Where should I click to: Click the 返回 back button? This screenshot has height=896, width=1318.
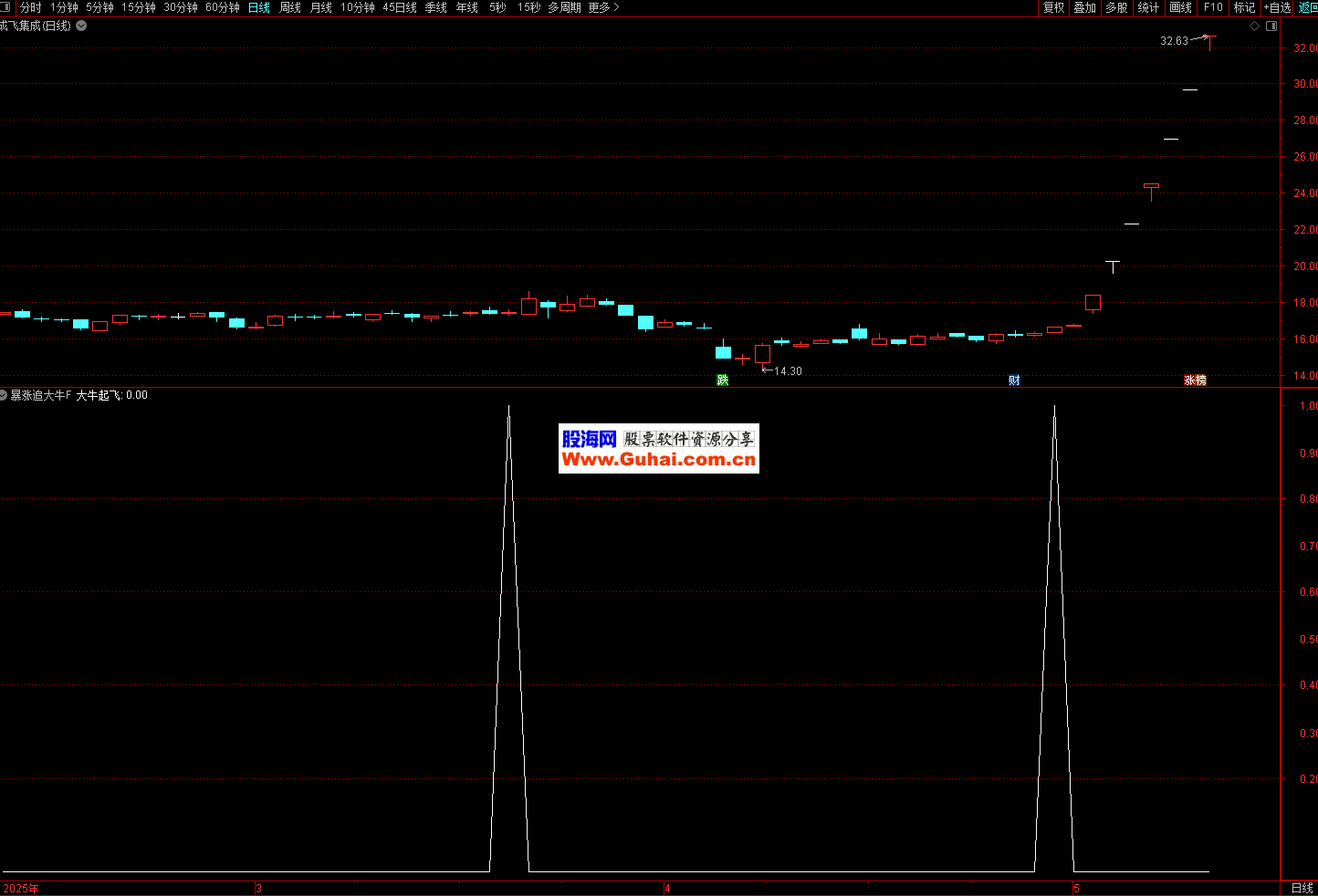click(1308, 7)
